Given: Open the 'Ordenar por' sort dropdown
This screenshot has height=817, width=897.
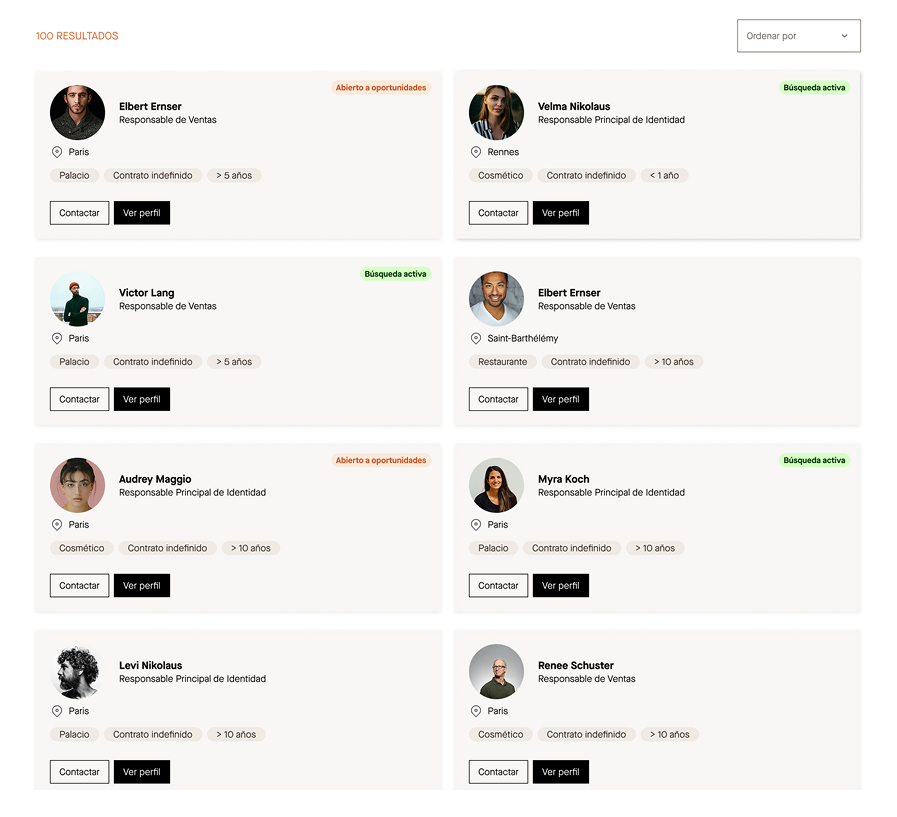Looking at the screenshot, I should point(797,36).
